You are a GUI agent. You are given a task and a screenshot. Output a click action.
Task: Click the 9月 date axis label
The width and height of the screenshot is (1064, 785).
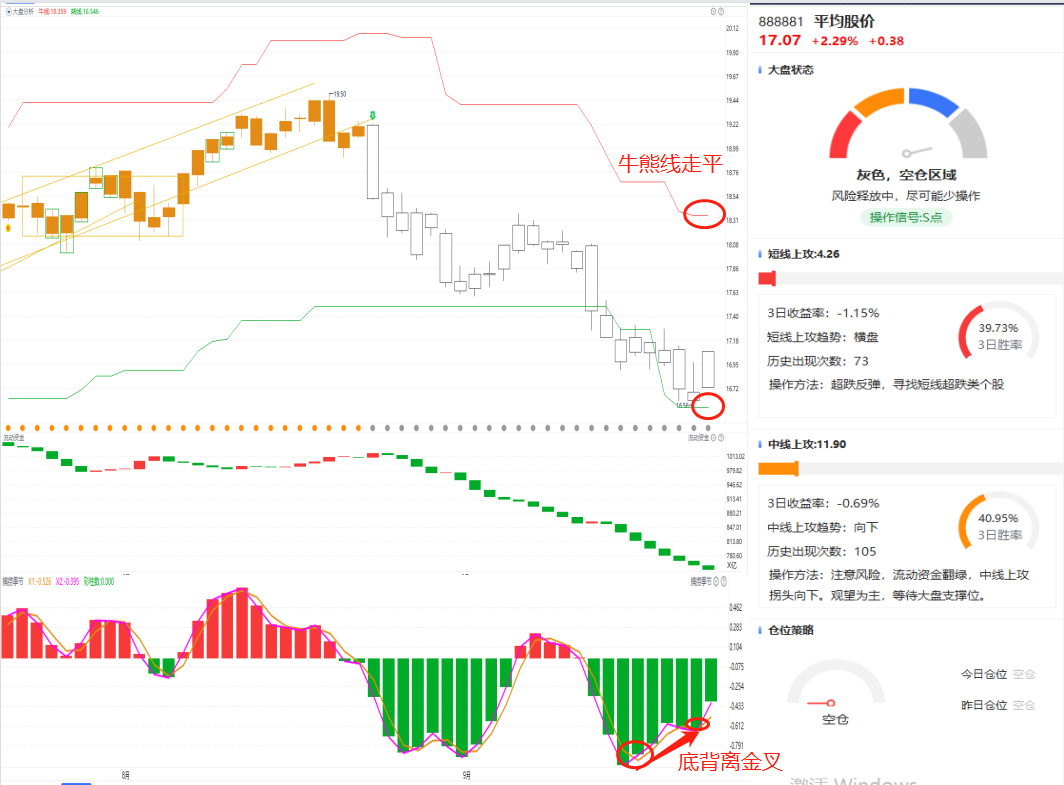(x=466, y=775)
